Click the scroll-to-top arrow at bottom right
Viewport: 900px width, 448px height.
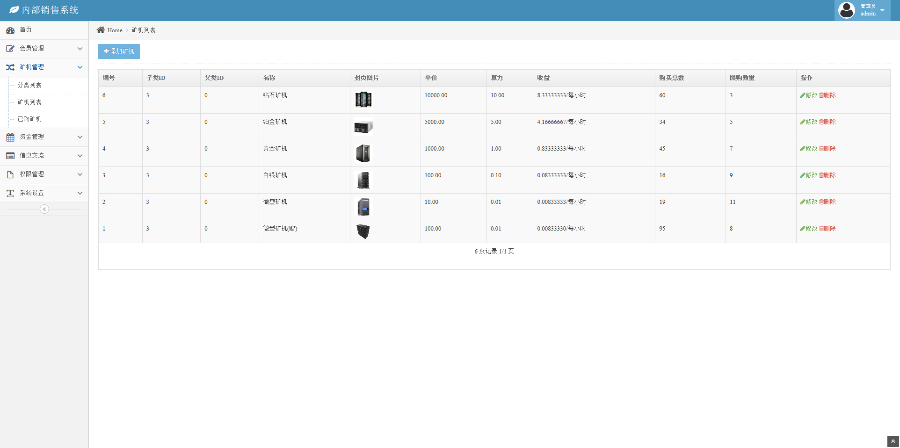(893, 441)
